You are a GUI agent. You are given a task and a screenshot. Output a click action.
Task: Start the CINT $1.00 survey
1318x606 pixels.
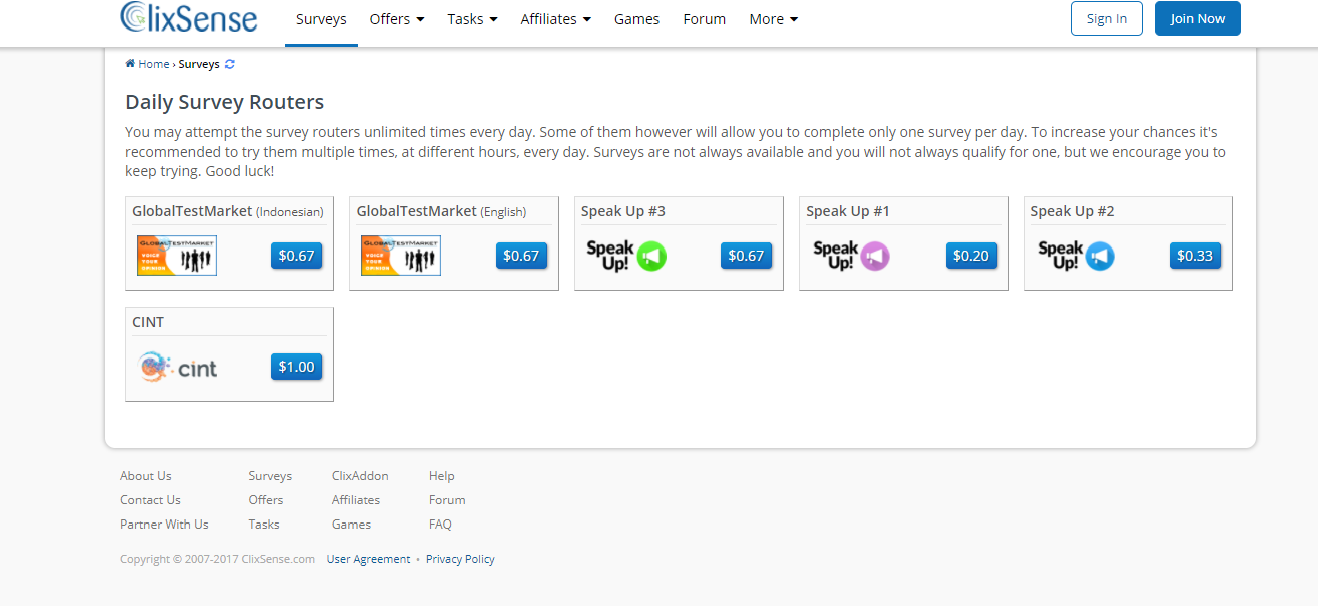coord(296,367)
